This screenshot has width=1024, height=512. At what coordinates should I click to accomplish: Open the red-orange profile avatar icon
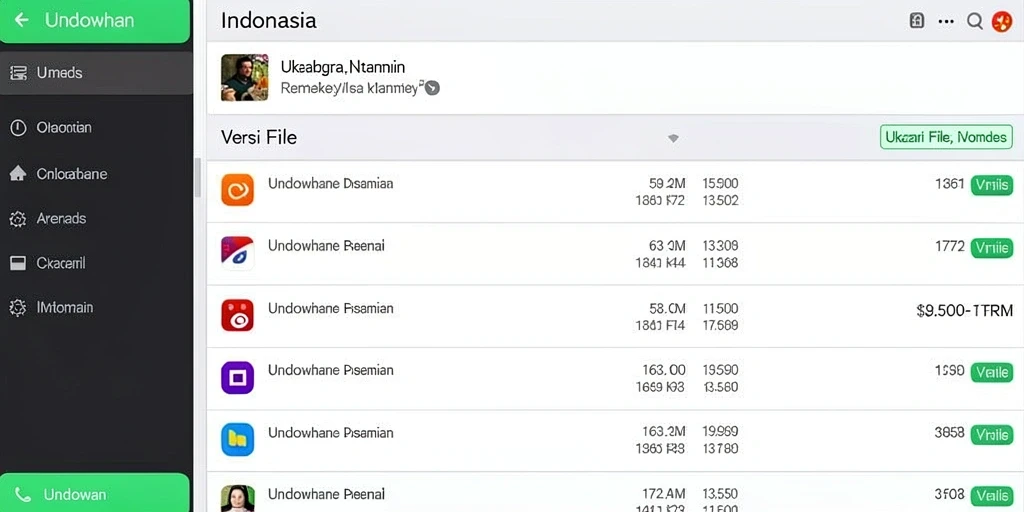pyautogui.click(x=1002, y=22)
